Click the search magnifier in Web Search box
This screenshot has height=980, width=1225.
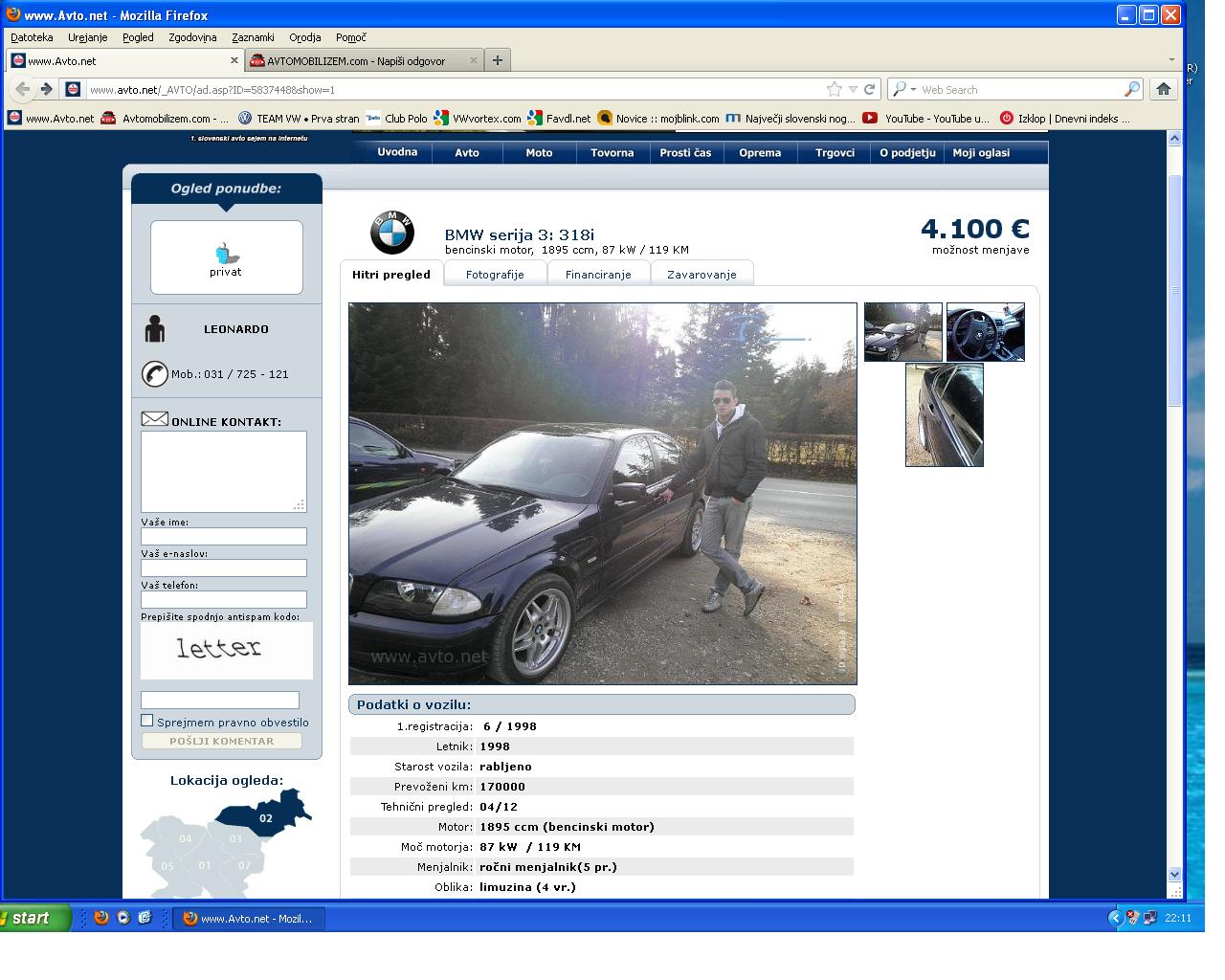(x=1132, y=89)
